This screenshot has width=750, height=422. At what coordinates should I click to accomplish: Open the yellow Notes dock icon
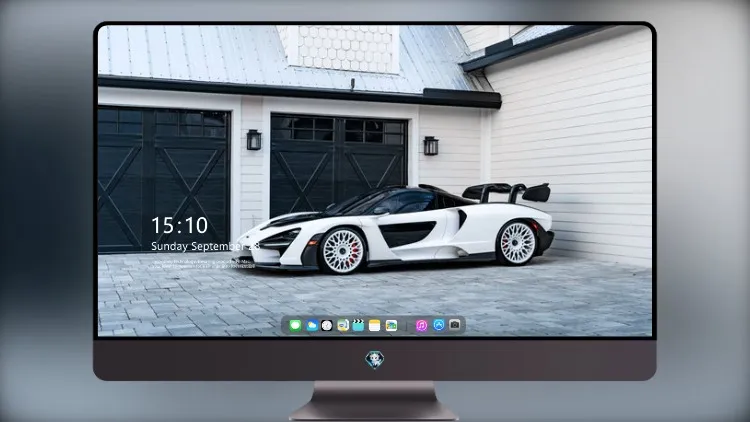pos(375,325)
